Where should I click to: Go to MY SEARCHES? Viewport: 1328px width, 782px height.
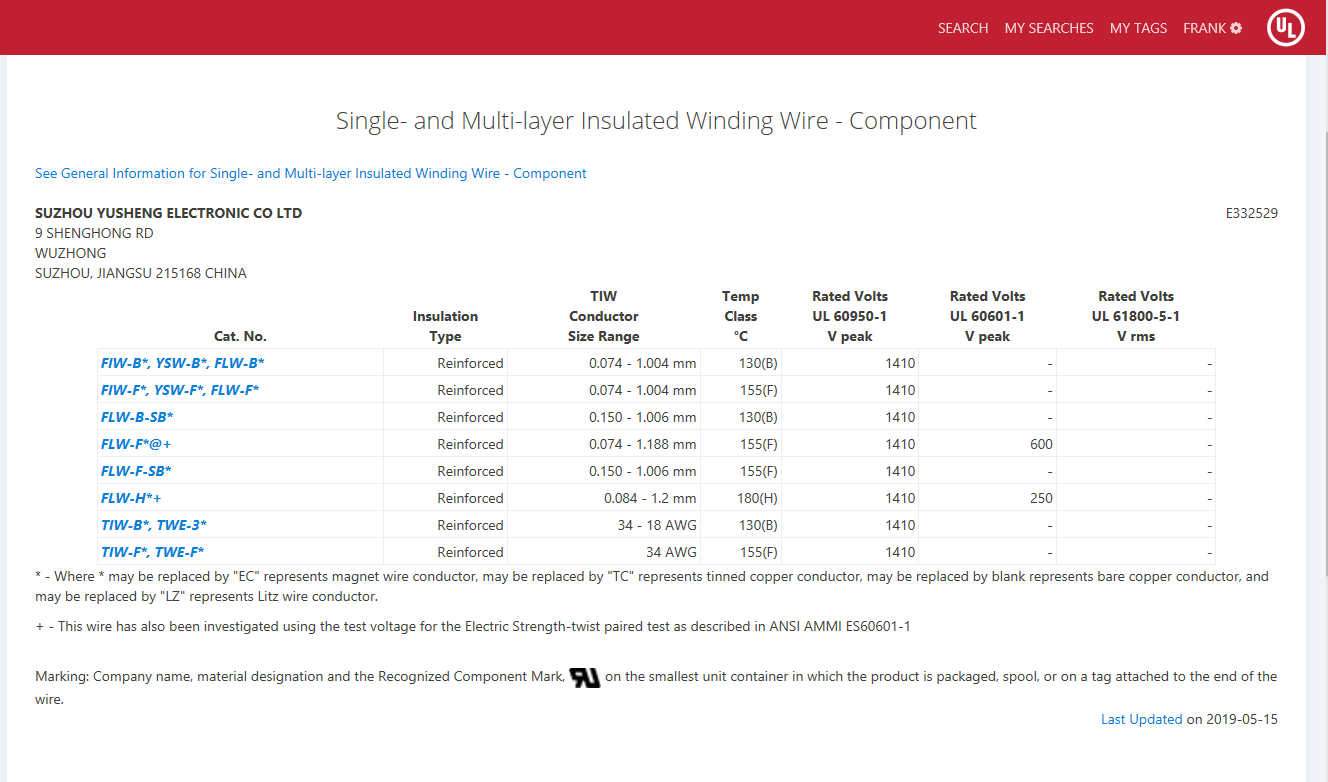[1048, 28]
